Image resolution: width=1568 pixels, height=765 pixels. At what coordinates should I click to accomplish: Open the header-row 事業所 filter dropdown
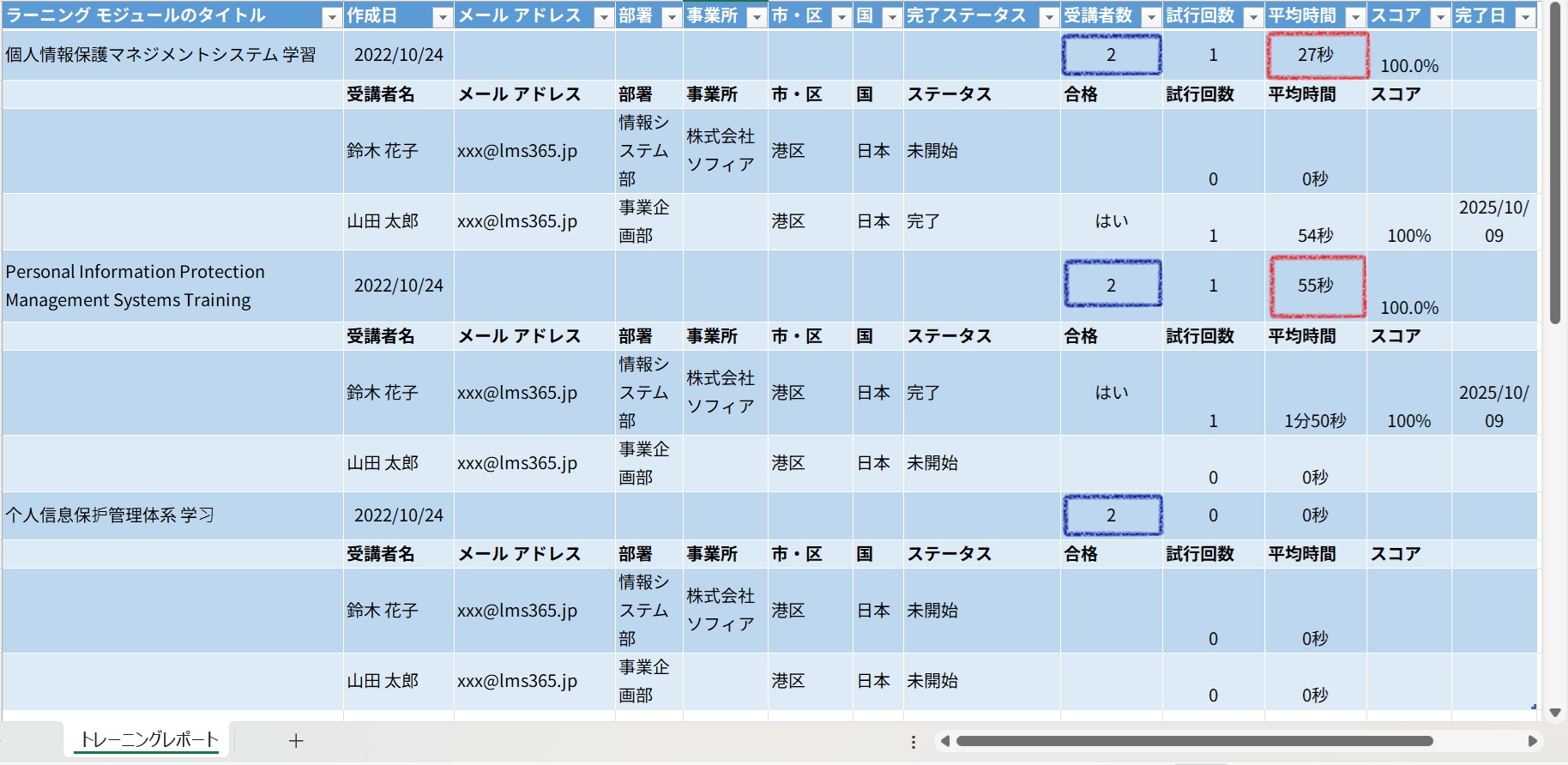756,17
